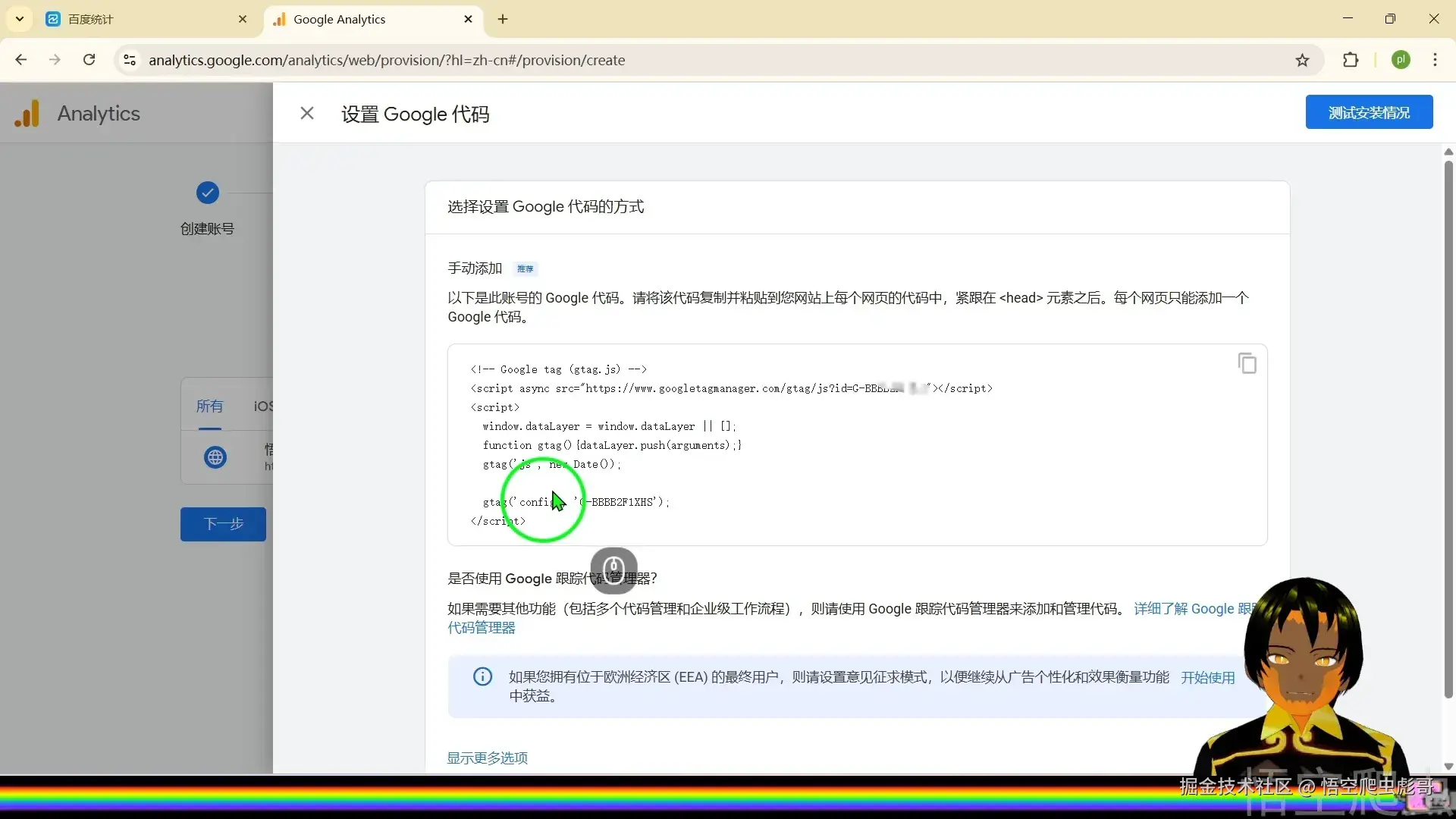This screenshot has width=1456, height=819.
Task: Bookmark this page with the star icon
Action: tap(1302, 60)
